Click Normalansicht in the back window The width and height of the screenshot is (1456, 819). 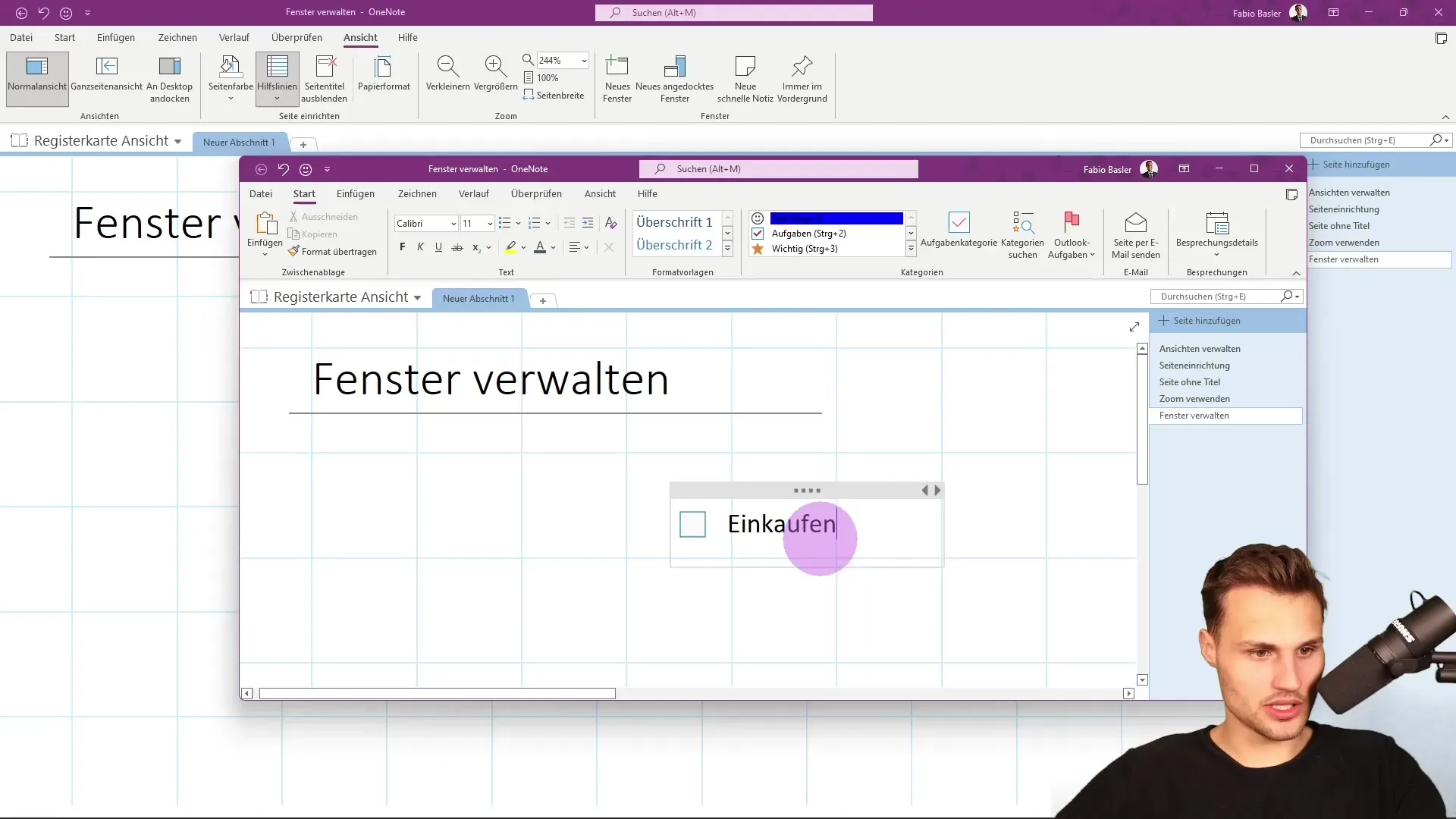tap(37, 78)
